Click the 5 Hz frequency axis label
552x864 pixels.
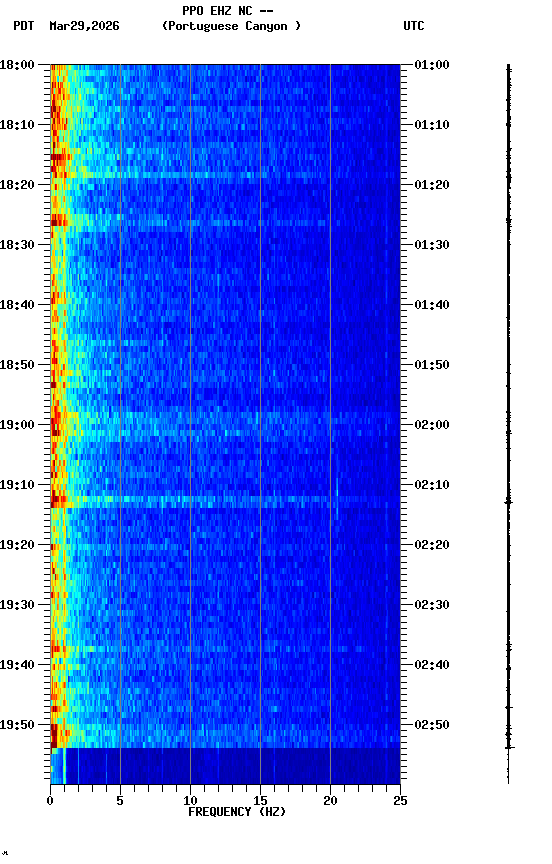[x=120, y=801]
